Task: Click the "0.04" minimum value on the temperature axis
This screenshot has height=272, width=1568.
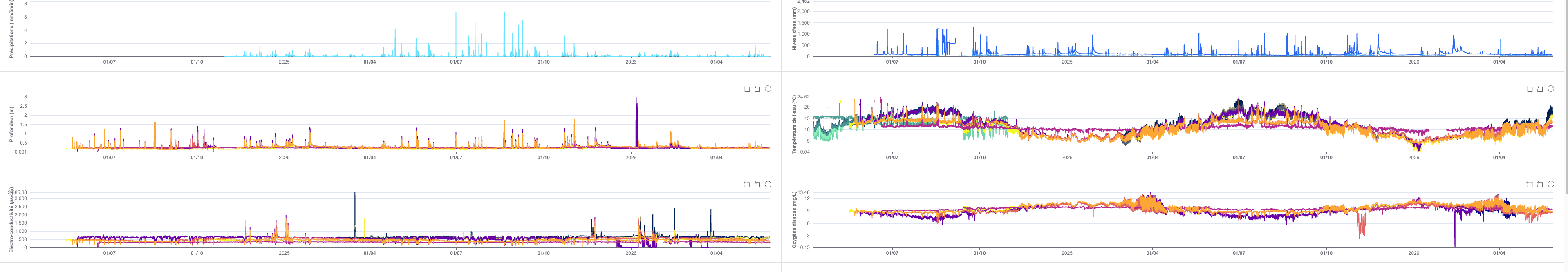Action: pyautogui.click(x=805, y=152)
